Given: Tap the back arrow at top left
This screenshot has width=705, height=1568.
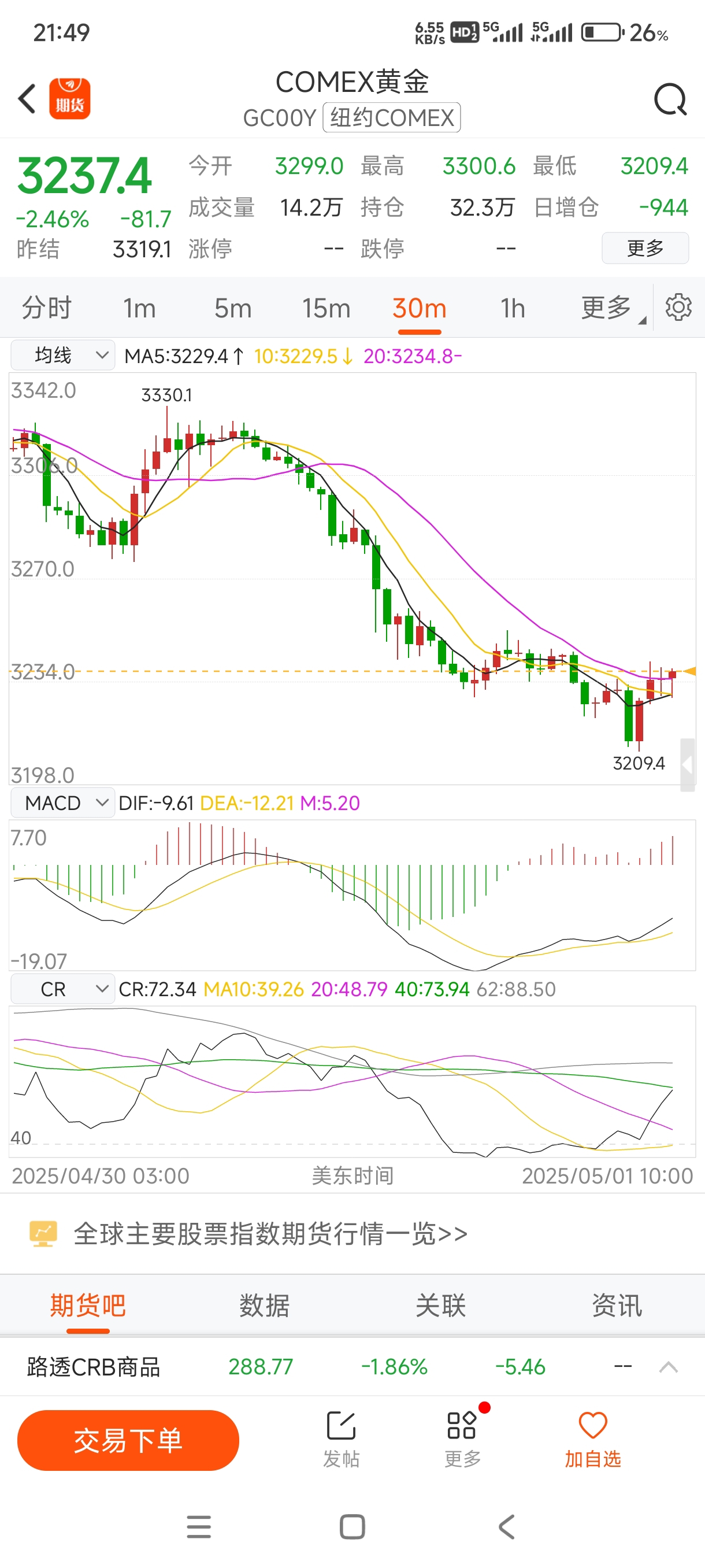Looking at the screenshot, I should click(27, 98).
